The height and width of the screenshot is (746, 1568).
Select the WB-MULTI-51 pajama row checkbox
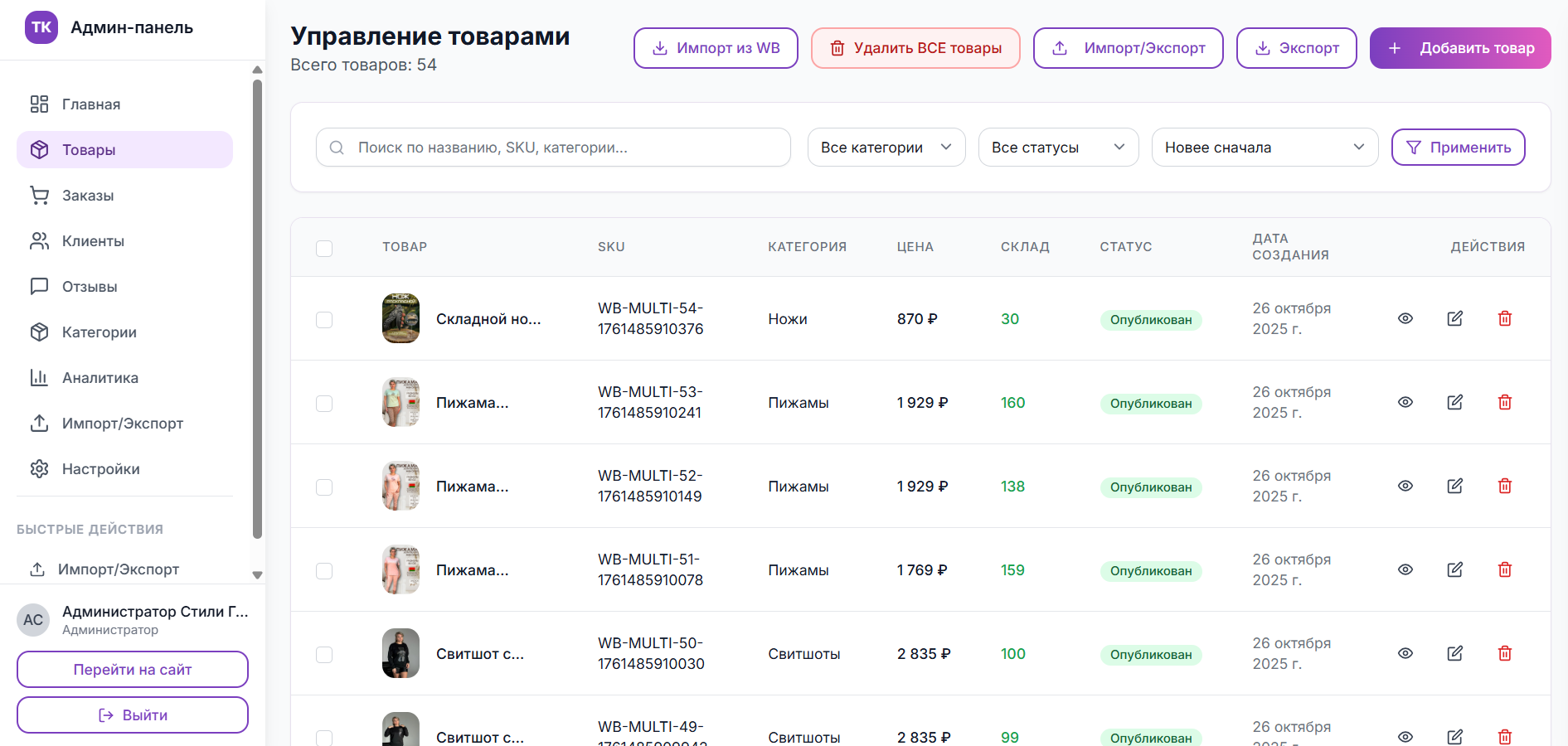click(324, 571)
